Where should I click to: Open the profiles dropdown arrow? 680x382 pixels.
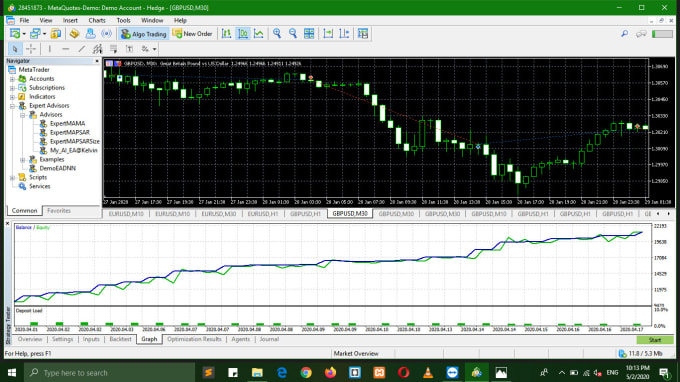44,34
